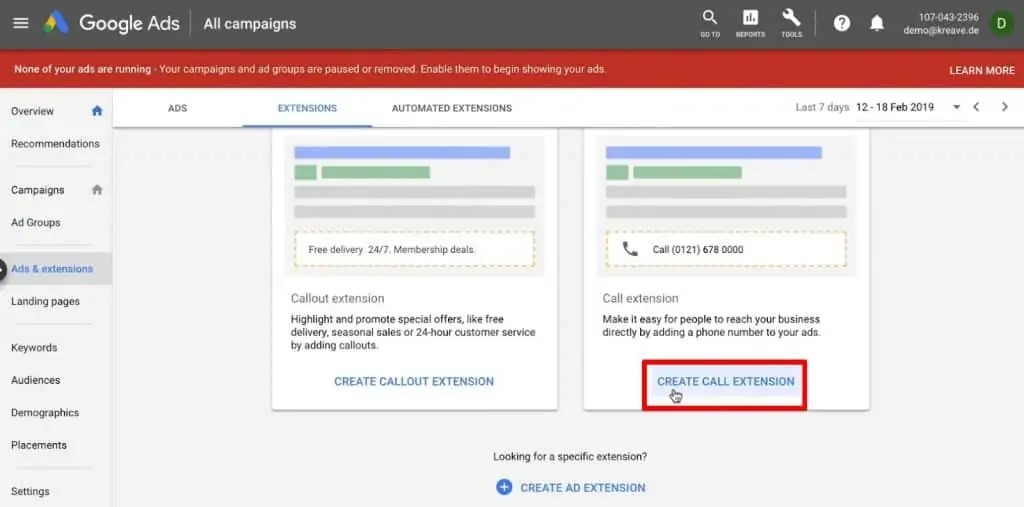Expand the side panel handle near Ads & extensions
The height and width of the screenshot is (507, 1024).
[x=2, y=269]
